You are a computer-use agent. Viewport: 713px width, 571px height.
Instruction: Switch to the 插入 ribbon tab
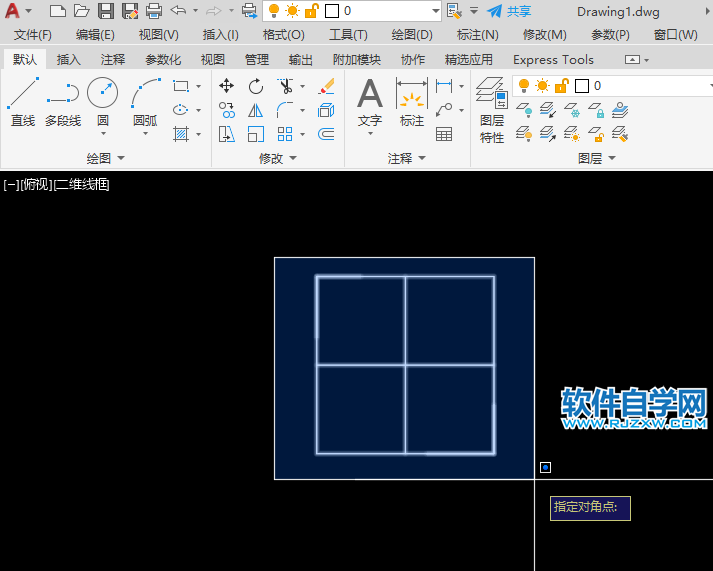point(69,59)
